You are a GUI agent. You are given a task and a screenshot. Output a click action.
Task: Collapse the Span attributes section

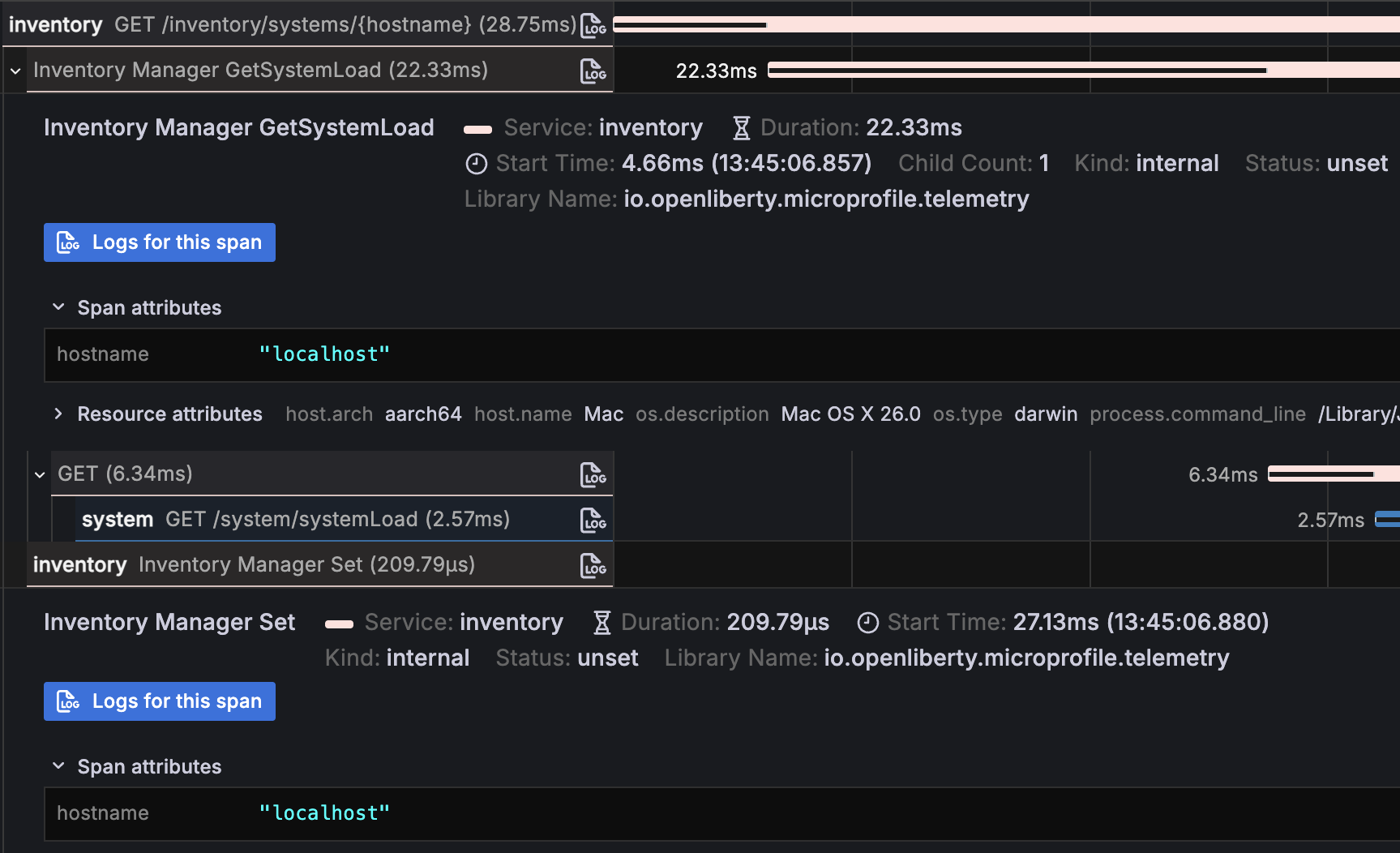click(x=58, y=306)
